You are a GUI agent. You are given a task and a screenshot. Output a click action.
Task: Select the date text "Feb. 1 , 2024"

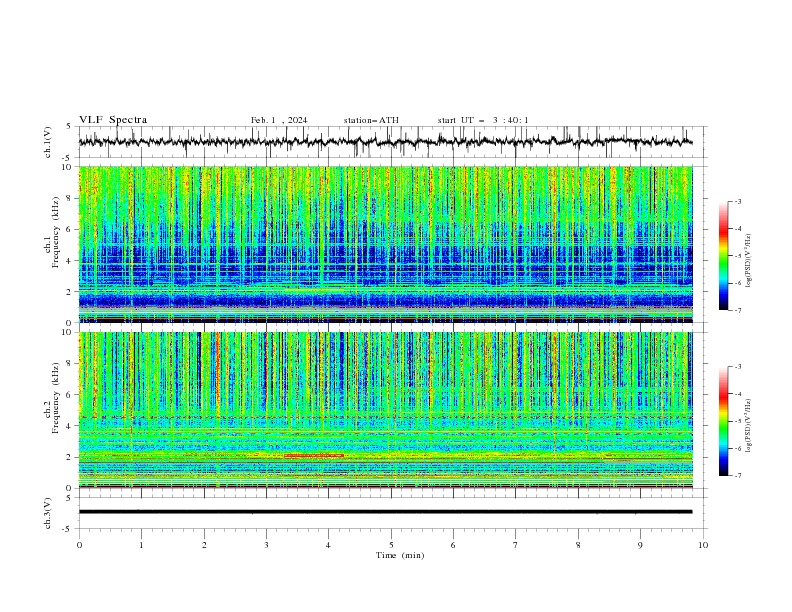[279, 120]
